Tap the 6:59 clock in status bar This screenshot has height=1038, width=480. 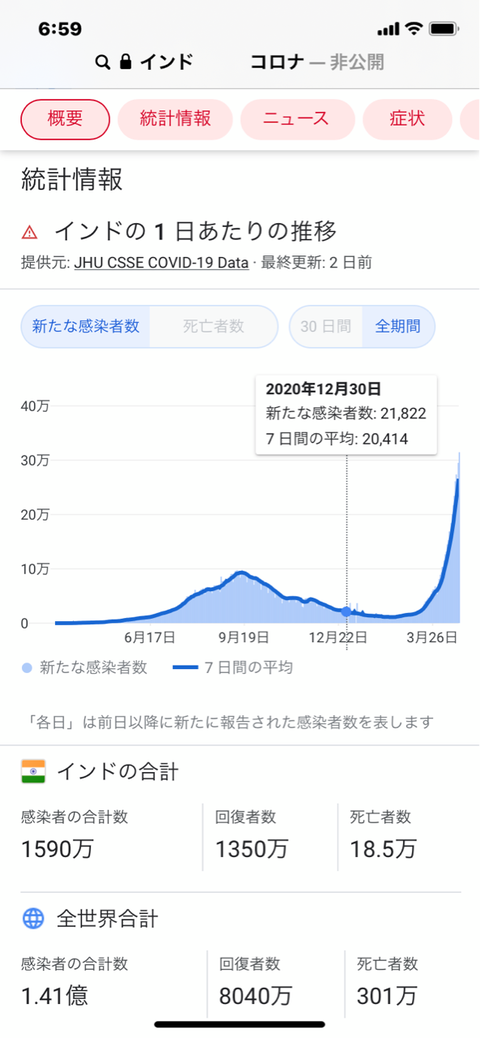(x=60, y=29)
